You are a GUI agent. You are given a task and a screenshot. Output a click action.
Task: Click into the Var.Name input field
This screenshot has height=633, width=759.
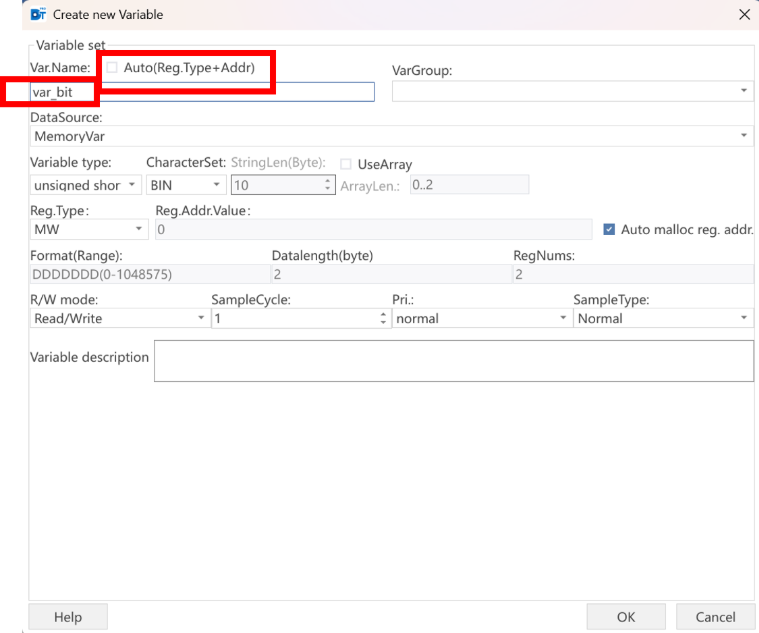click(x=202, y=92)
